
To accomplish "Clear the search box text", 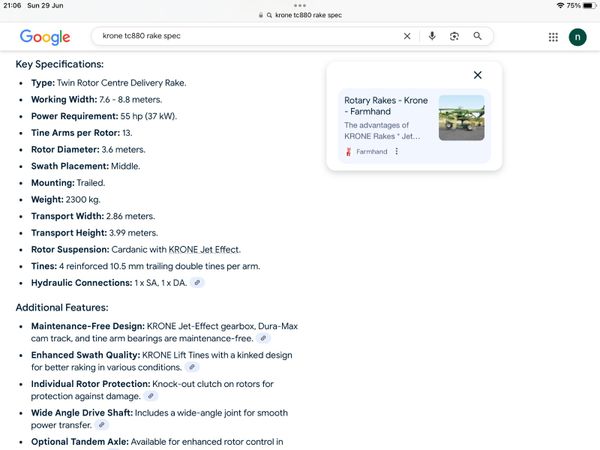I will tap(407, 36).
